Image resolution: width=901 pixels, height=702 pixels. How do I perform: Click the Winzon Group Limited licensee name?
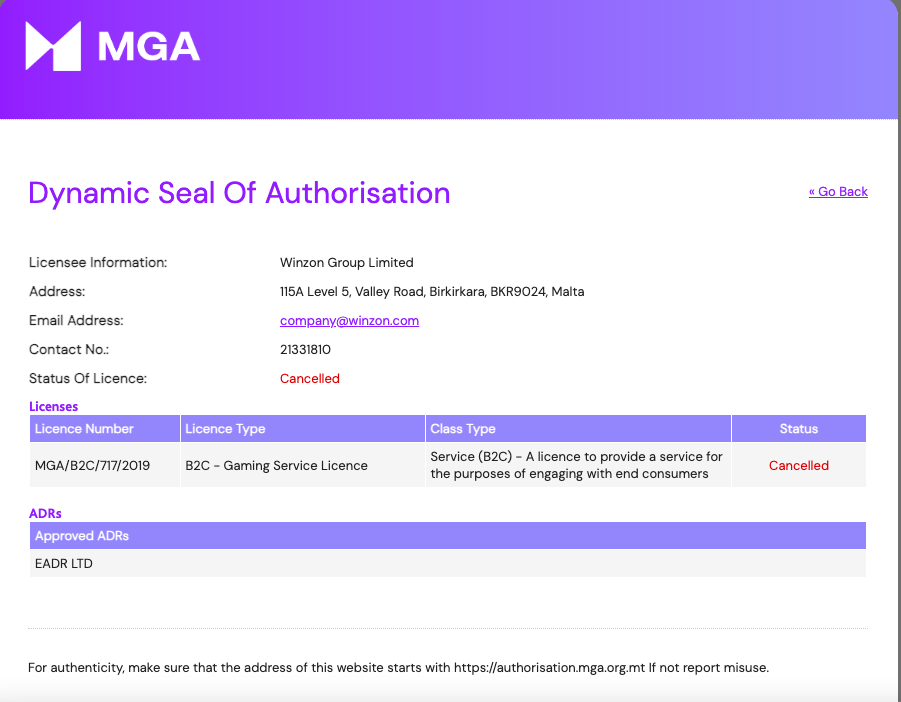(346, 263)
